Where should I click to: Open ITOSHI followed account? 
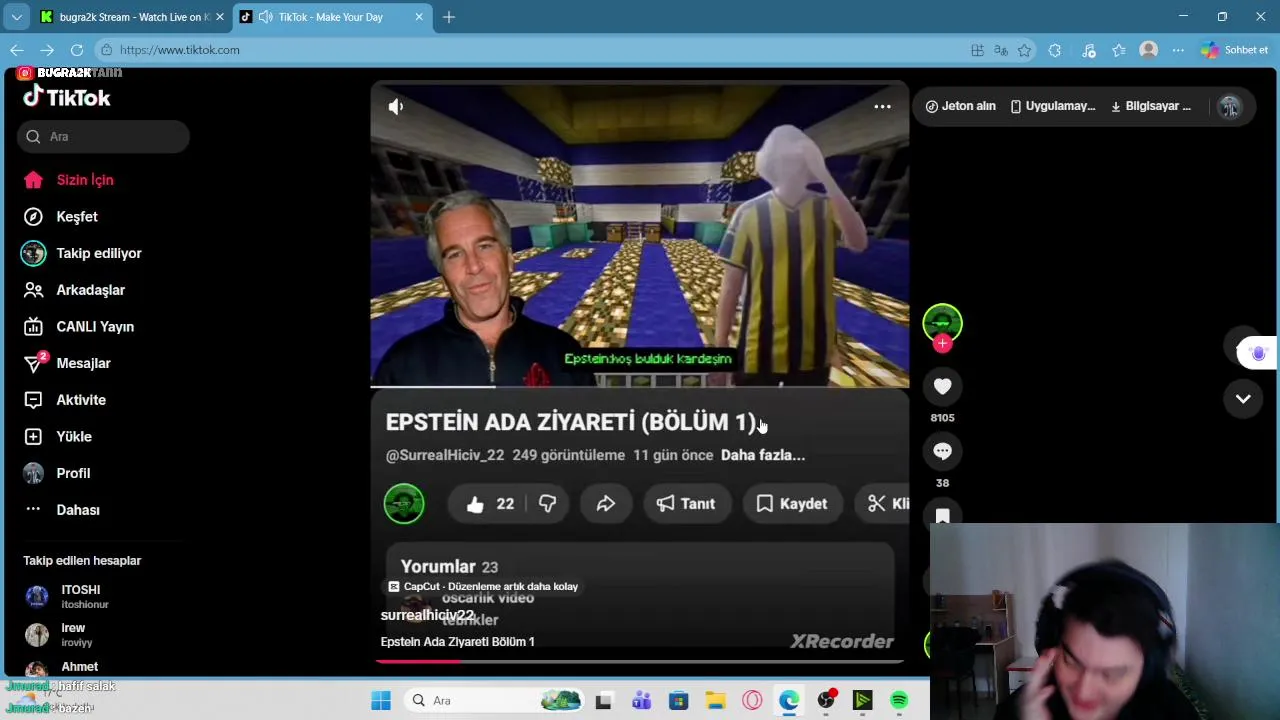(x=66, y=597)
